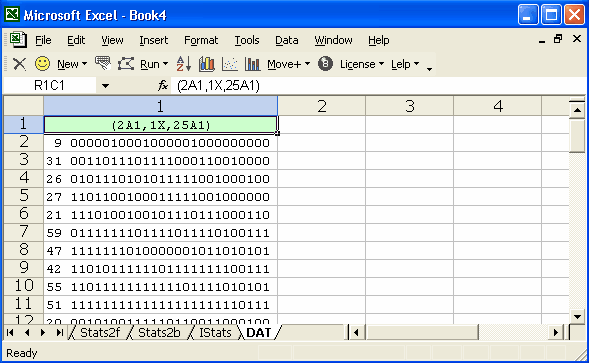589x363 pixels.
Task: Select cell starting with 47 1111111010
Action: 160,251
